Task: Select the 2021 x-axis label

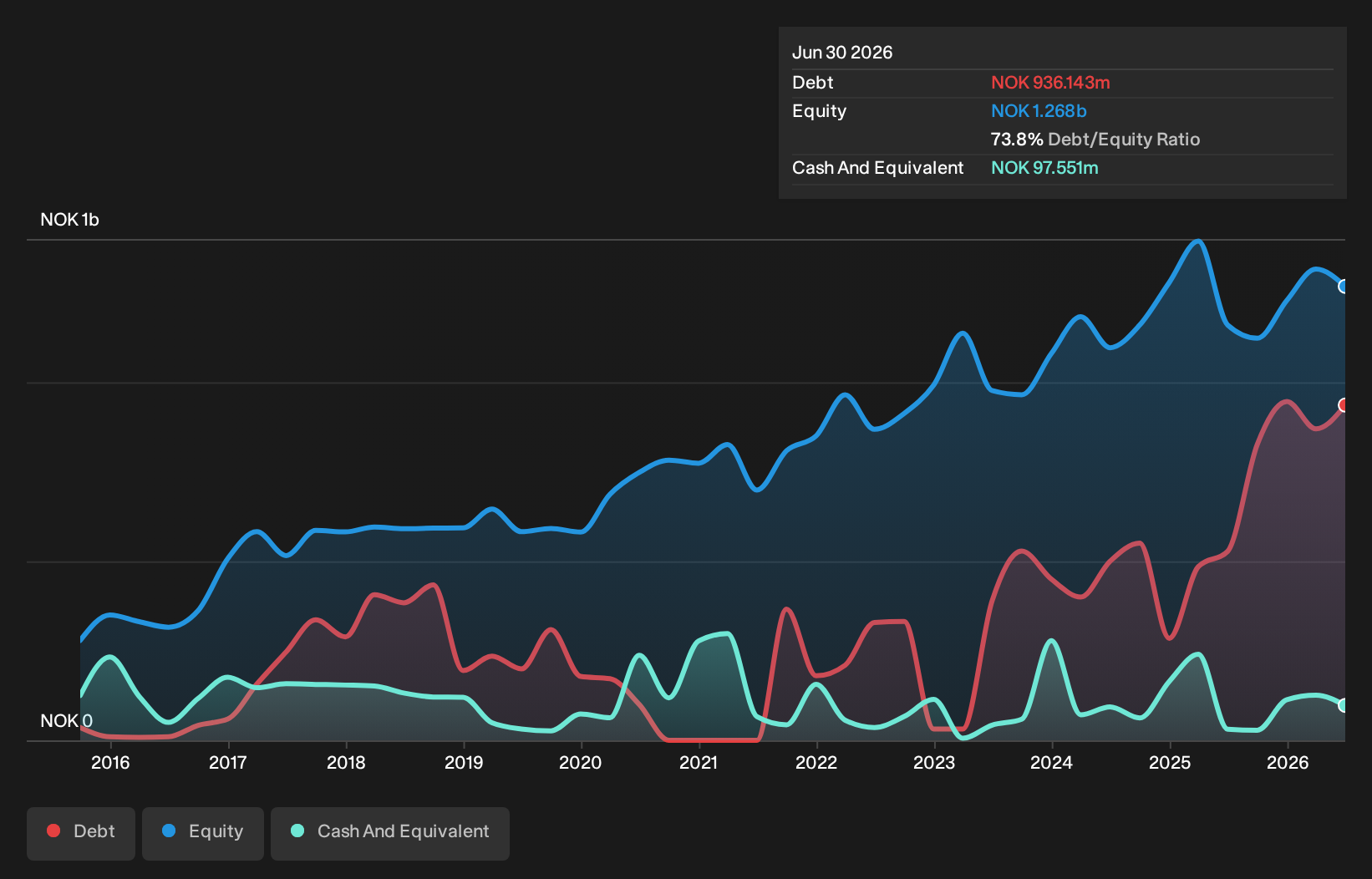Action: (x=699, y=762)
